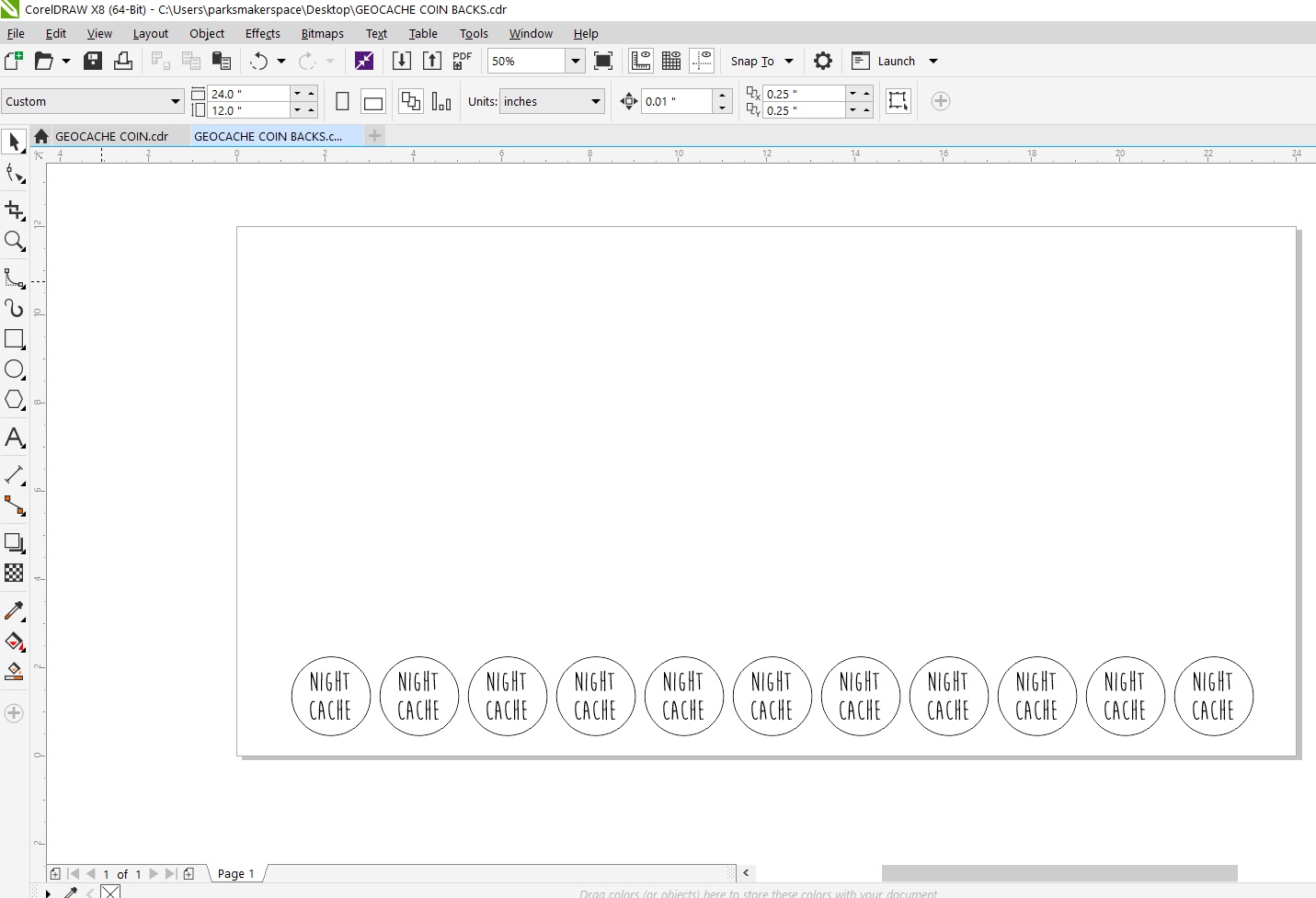Select the Drop Shadow tool
The image size is (1316, 898).
14,542
